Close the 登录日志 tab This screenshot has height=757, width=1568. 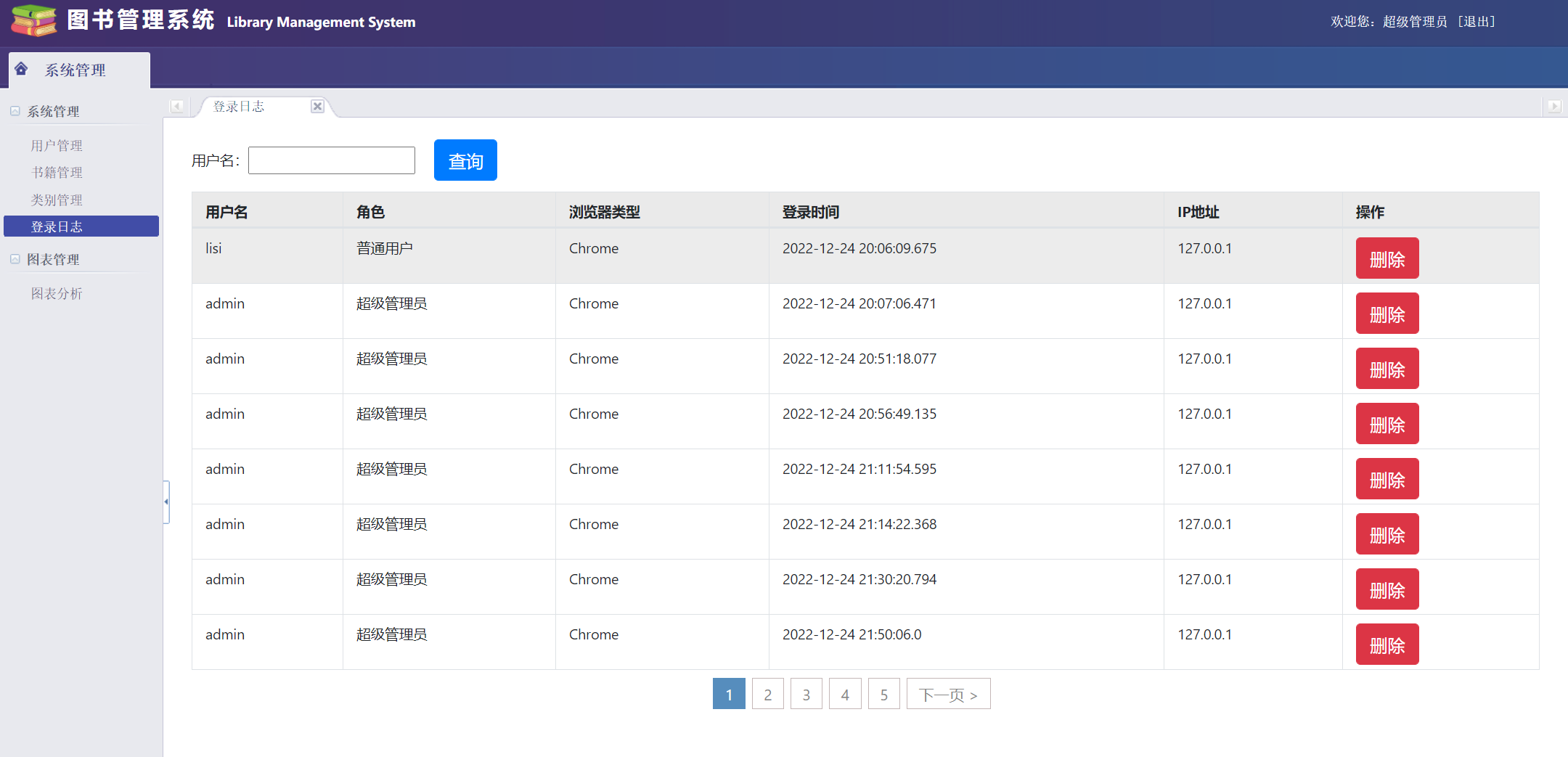tap(317, 106)
